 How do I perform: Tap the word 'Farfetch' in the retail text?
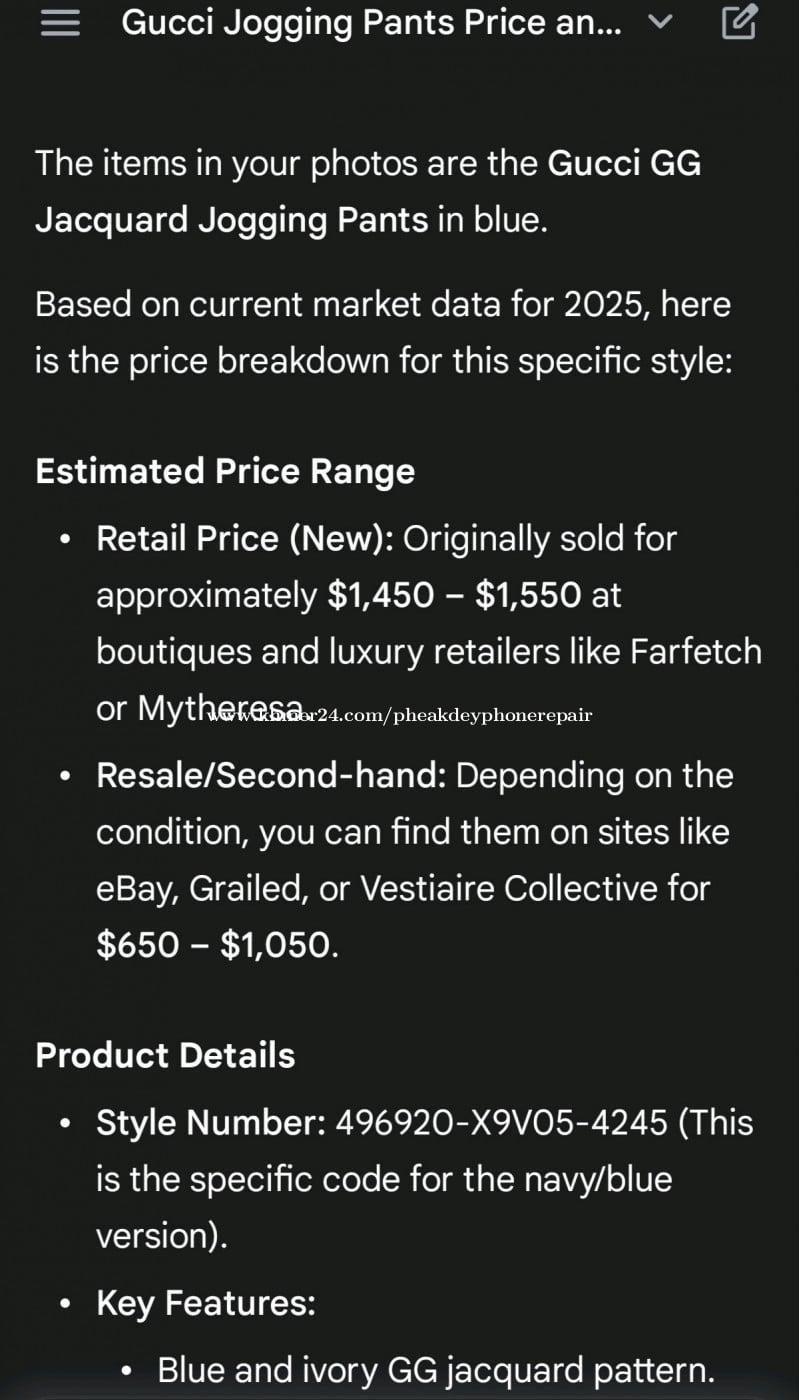point(695,651)
